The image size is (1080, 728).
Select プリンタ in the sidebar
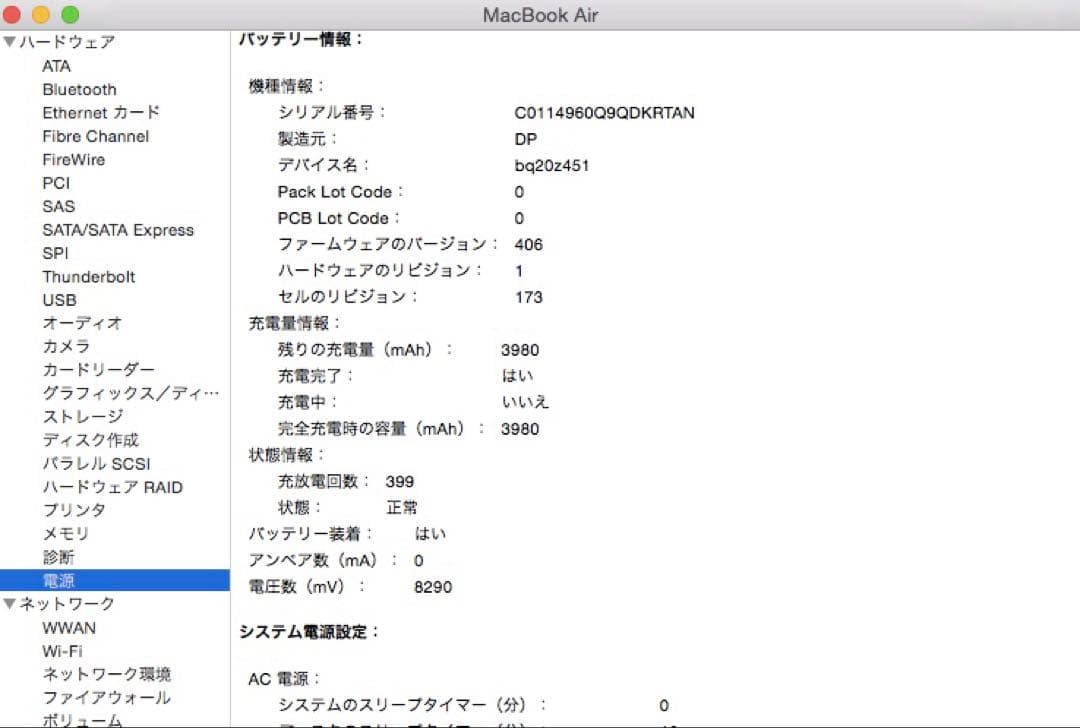tap(74, 510)
